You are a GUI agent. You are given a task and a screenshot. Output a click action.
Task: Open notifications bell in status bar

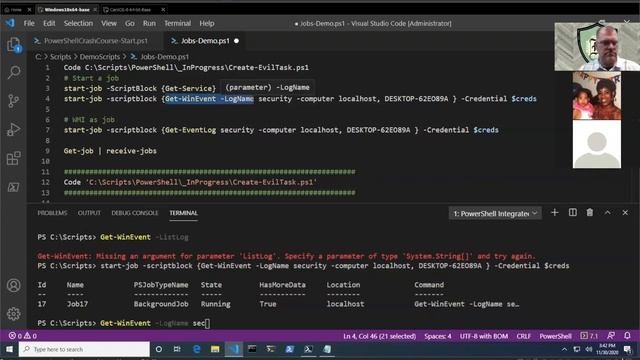click(627, 336)
